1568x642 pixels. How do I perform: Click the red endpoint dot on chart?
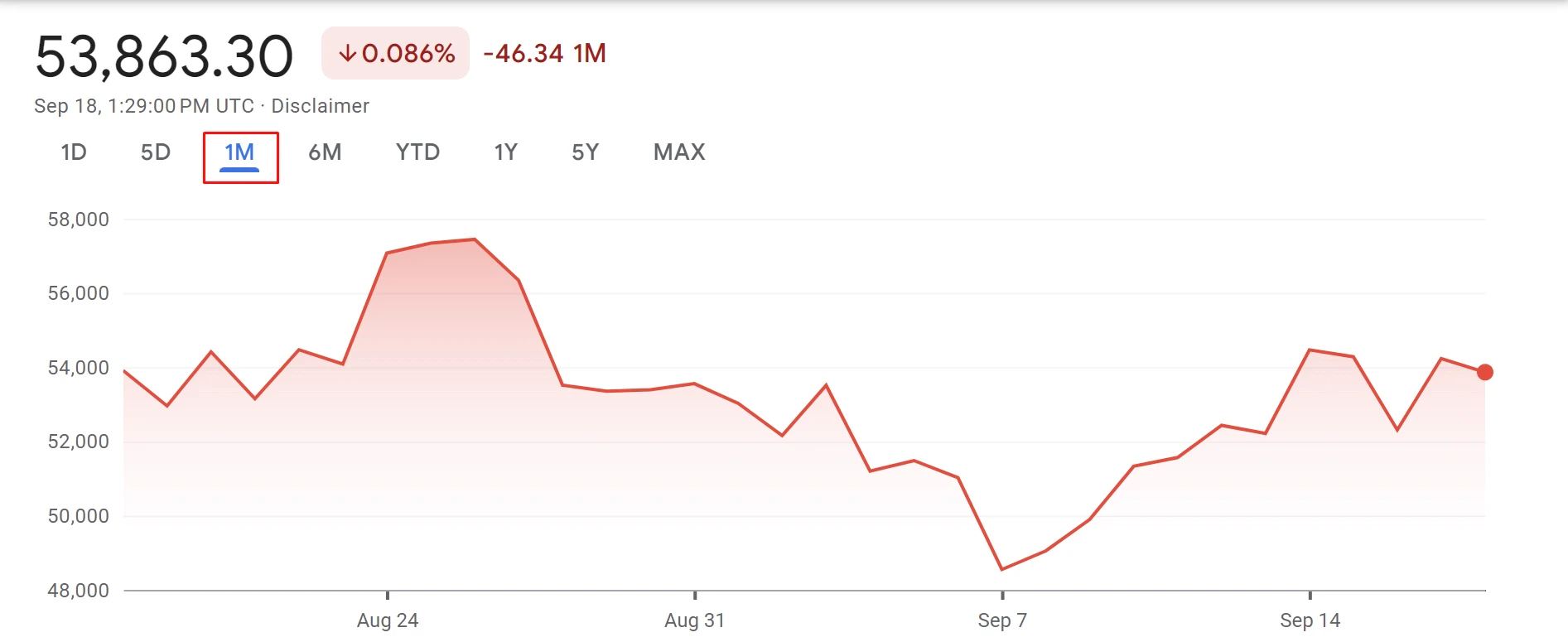1484,372
